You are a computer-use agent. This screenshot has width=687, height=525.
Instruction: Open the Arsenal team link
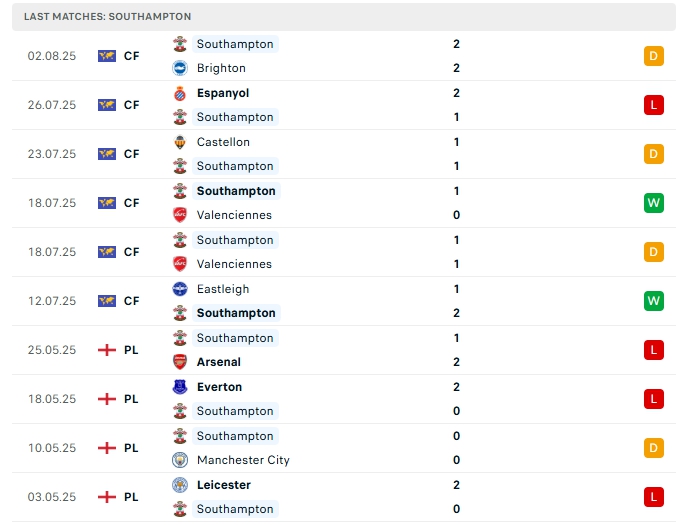(x=219, y=362)
